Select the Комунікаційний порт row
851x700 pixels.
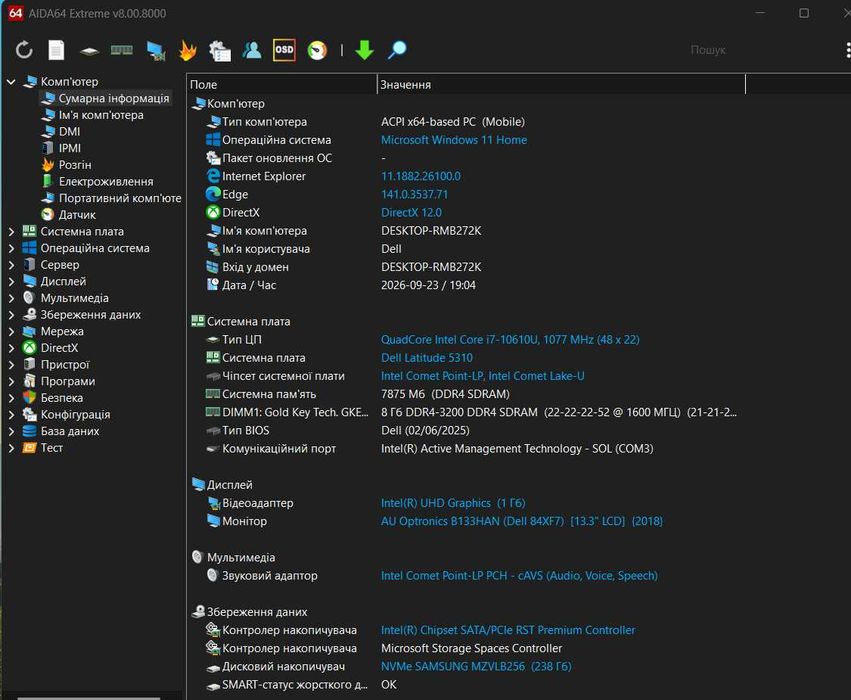(467, 449)
